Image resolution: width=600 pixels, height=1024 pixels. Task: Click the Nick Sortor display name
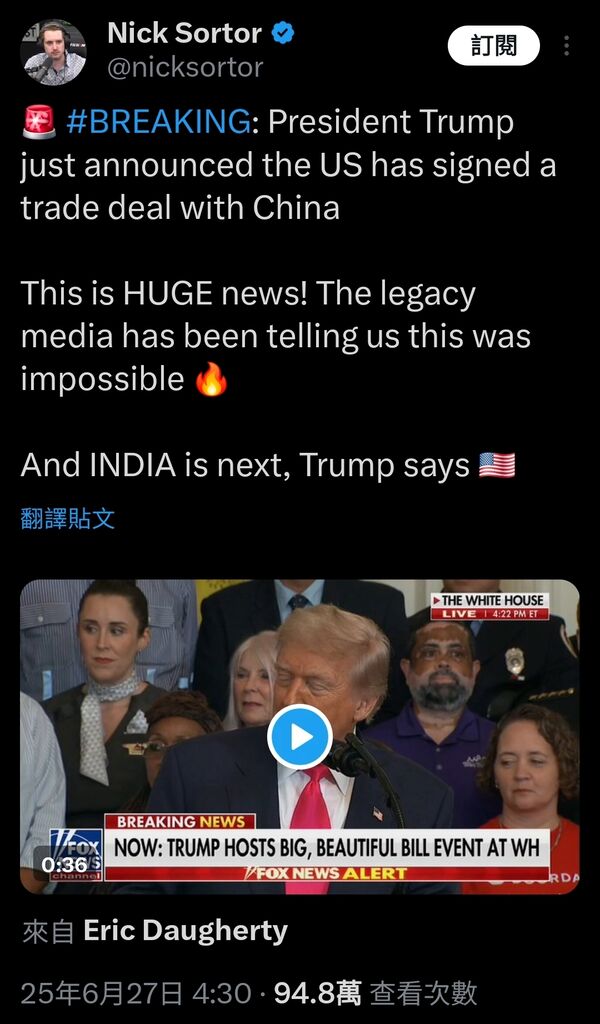coord(185,33)
